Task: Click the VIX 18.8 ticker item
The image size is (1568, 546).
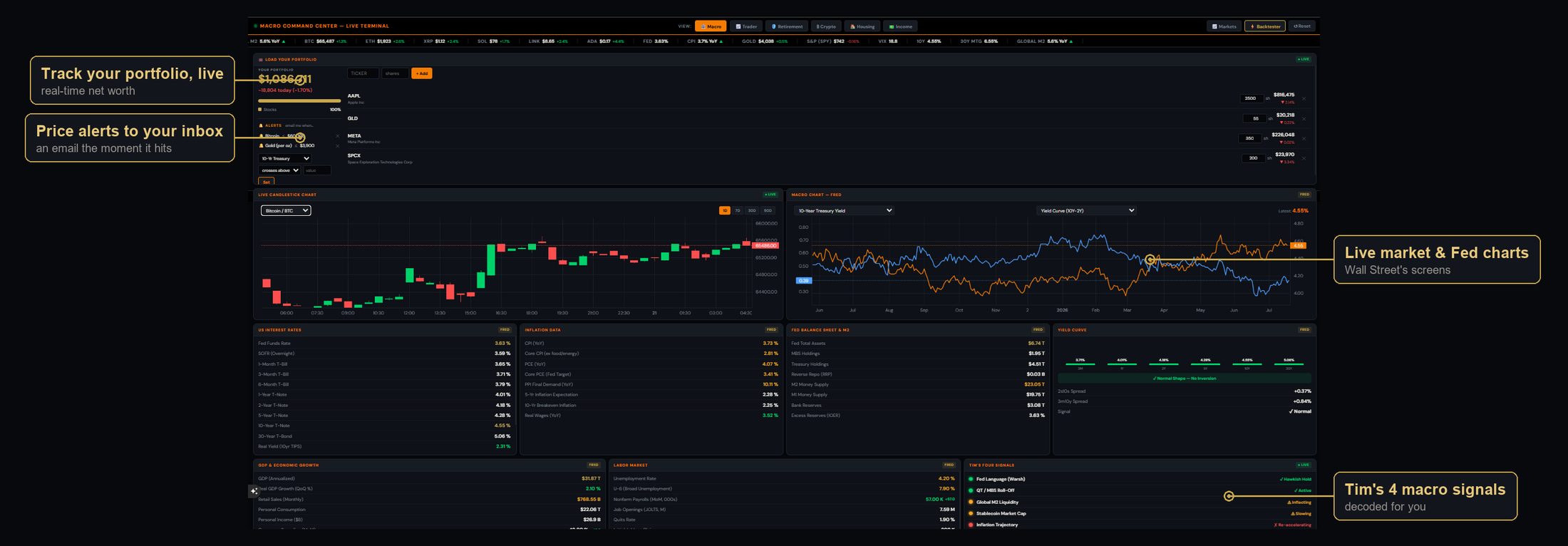Action: tap(888, 41)
